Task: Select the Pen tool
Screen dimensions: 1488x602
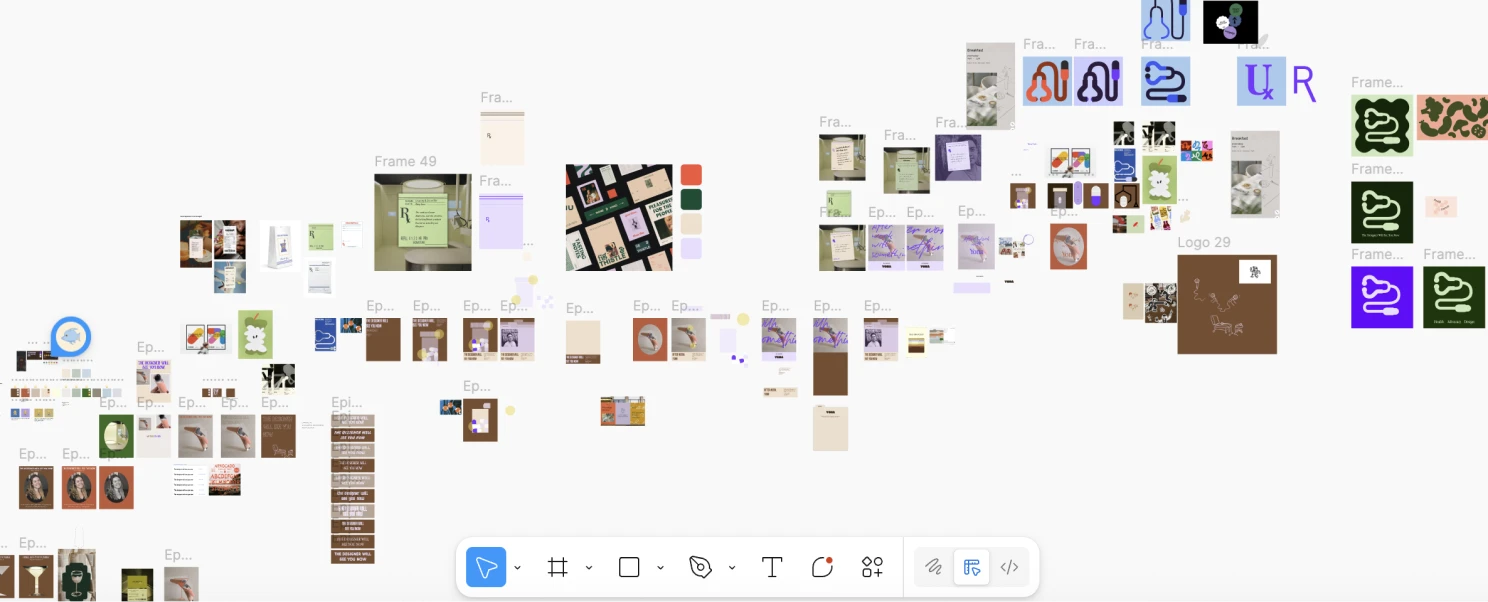Action: click(x=701, y=567)
